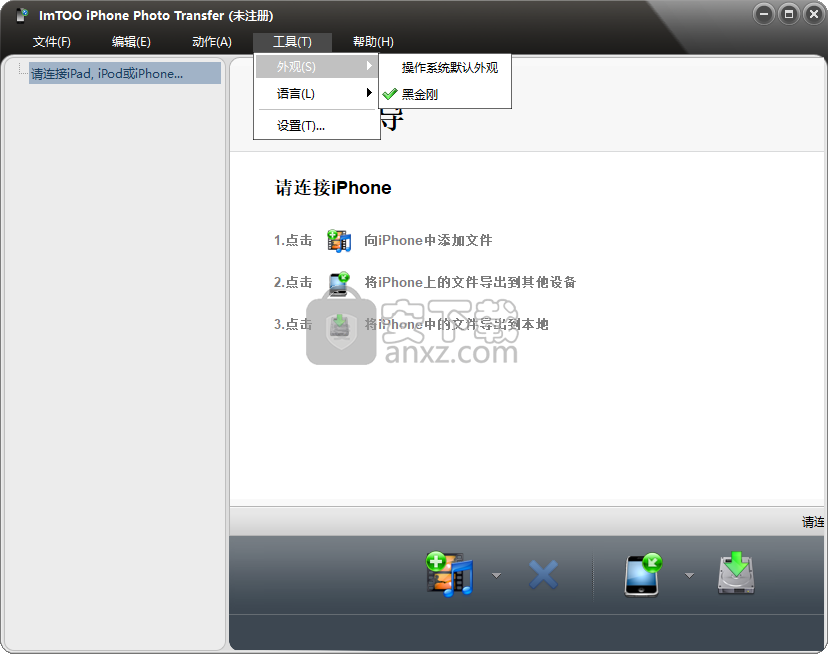Open the 动作(A) menu

[x=212, y=42]
